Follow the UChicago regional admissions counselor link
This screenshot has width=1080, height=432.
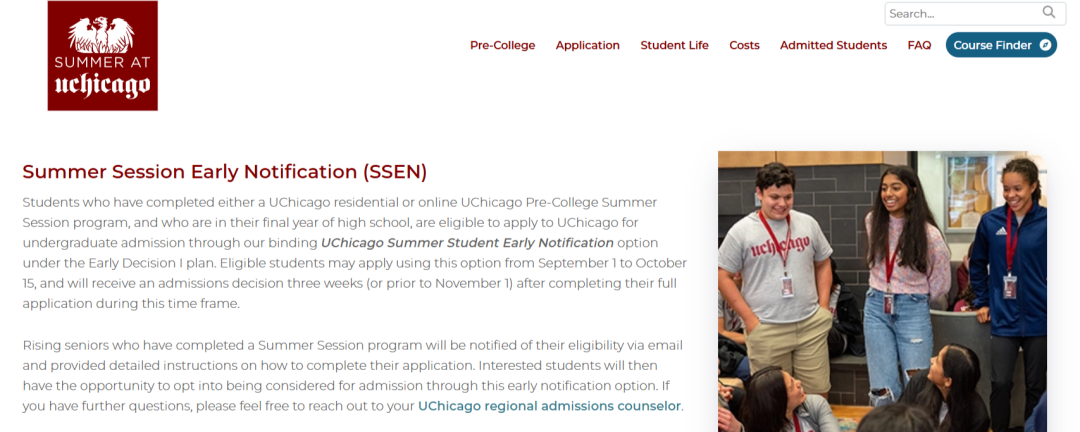point(549,406)
